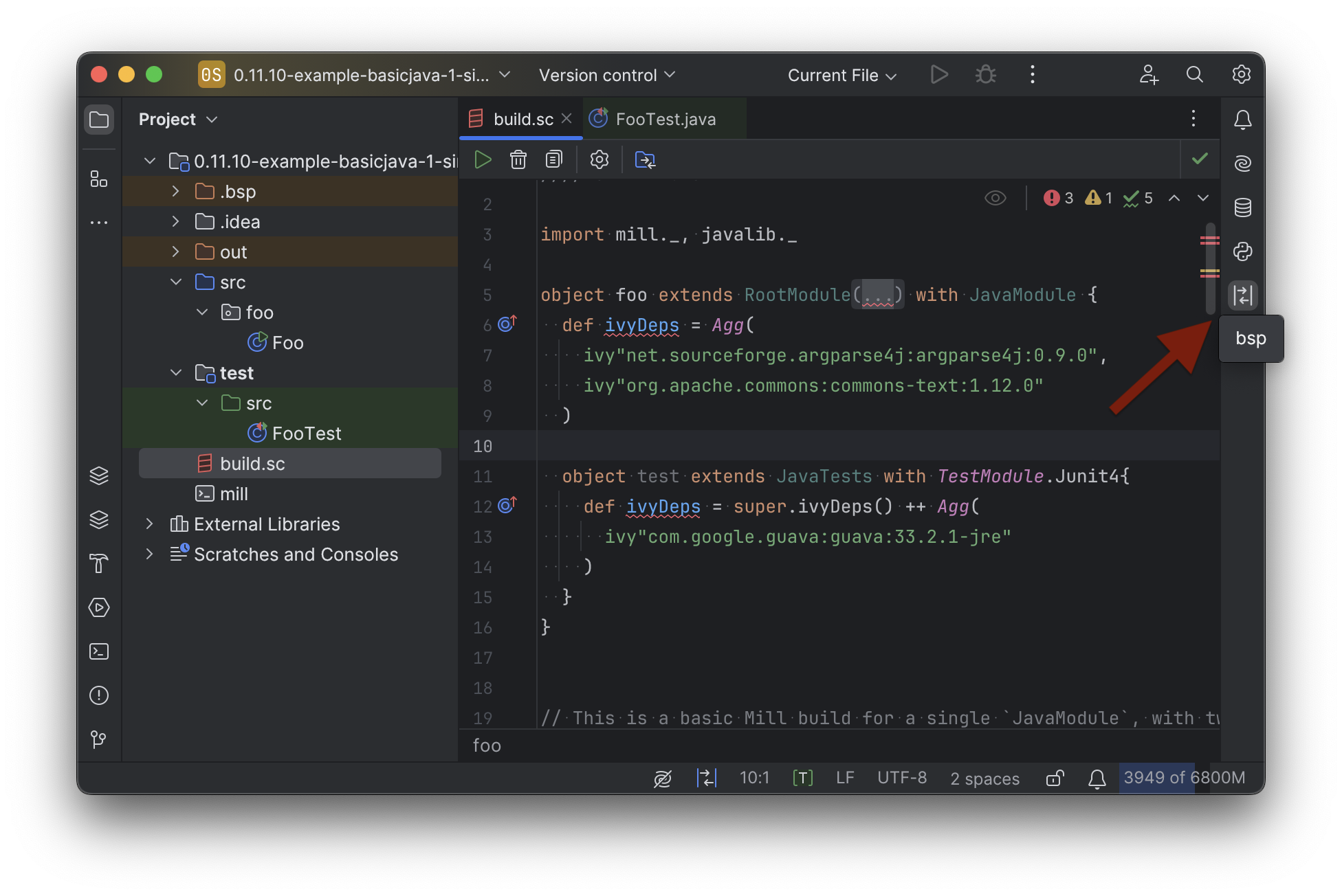Toggle reader mode with the eye icon
This screenshot has width=1342, height=896.
pos(995,198)
